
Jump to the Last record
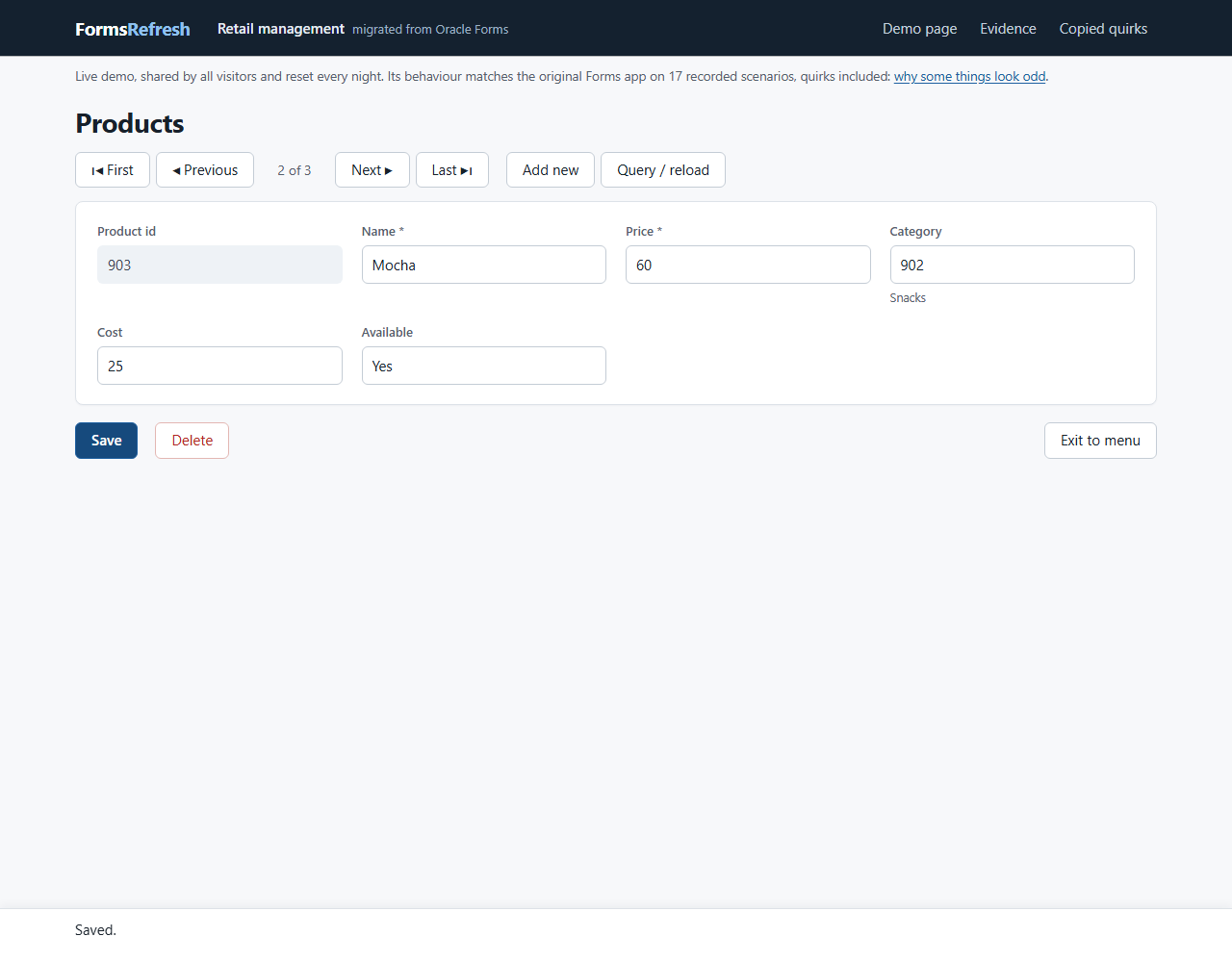tap(452, 170)
